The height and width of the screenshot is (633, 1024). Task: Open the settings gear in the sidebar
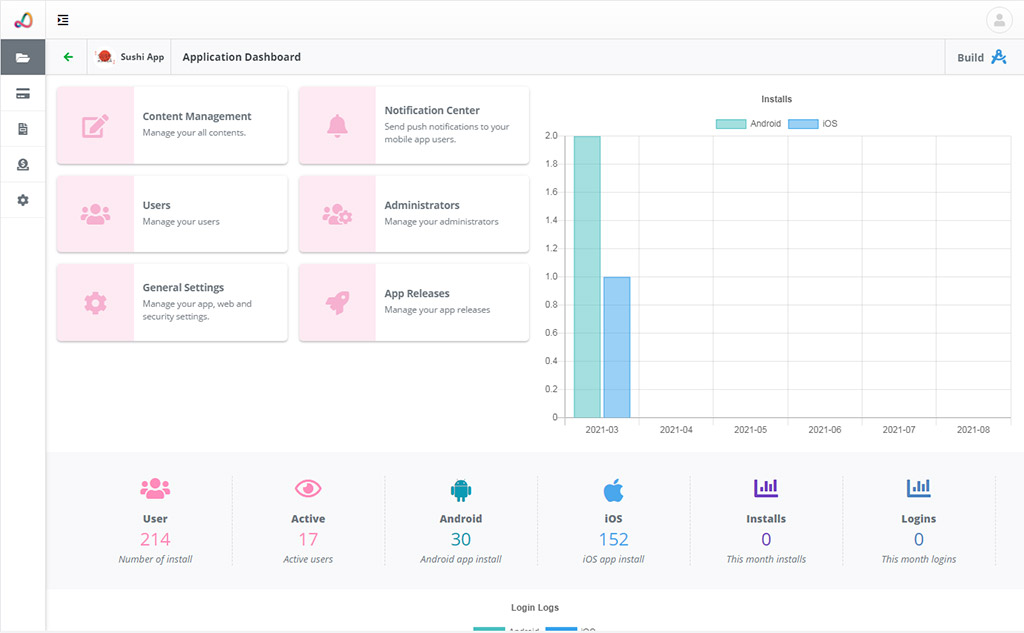[x=23, y=200]
